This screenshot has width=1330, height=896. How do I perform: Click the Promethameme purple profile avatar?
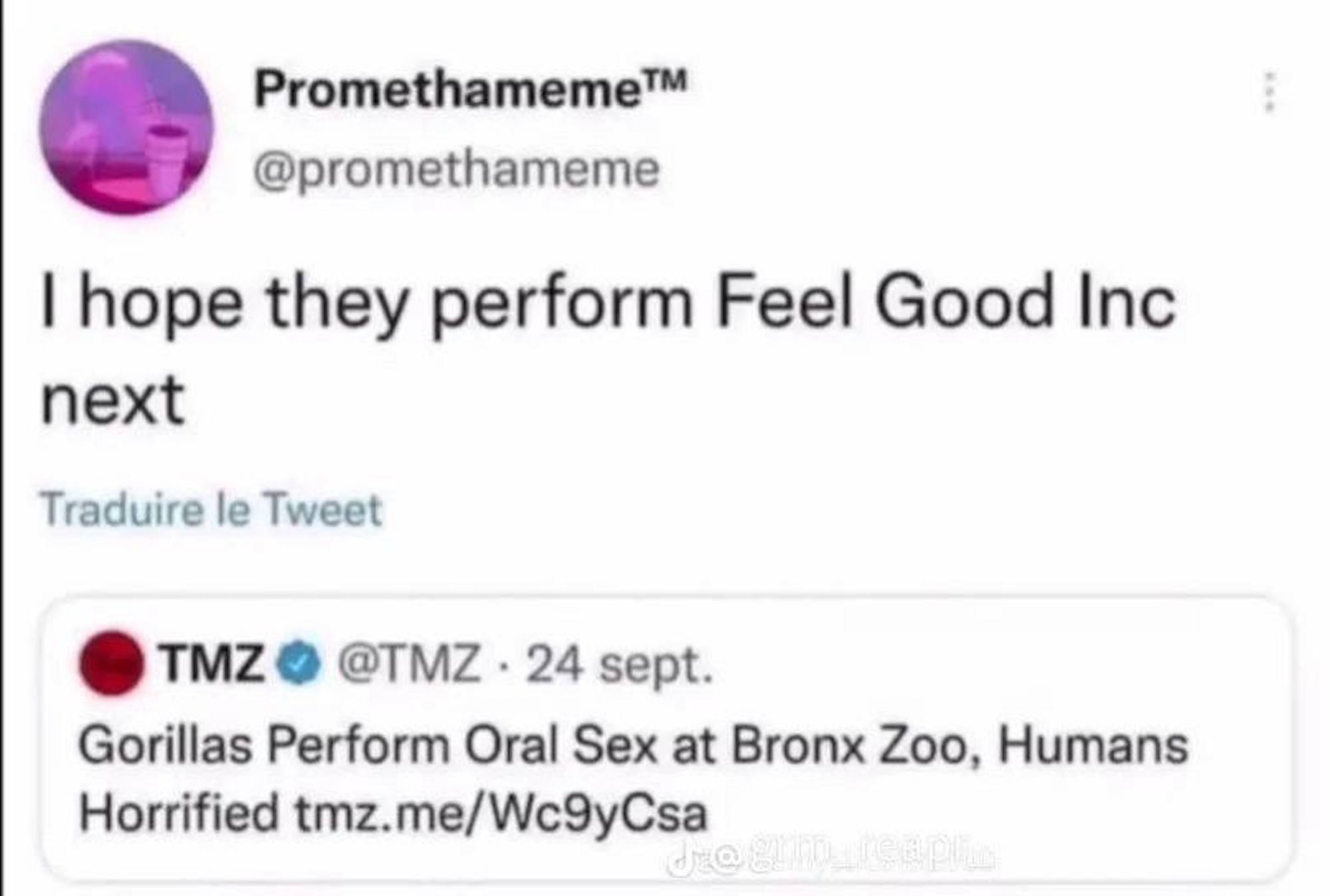[x=126, y=128]
